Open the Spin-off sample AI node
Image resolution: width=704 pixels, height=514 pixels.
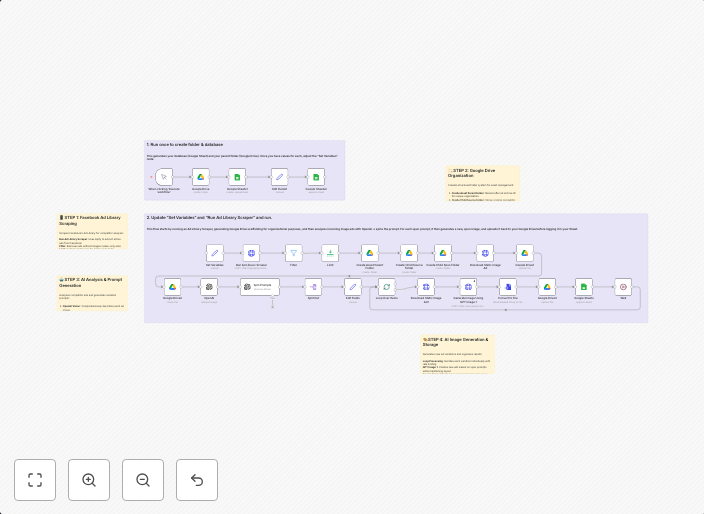[260, 287]
